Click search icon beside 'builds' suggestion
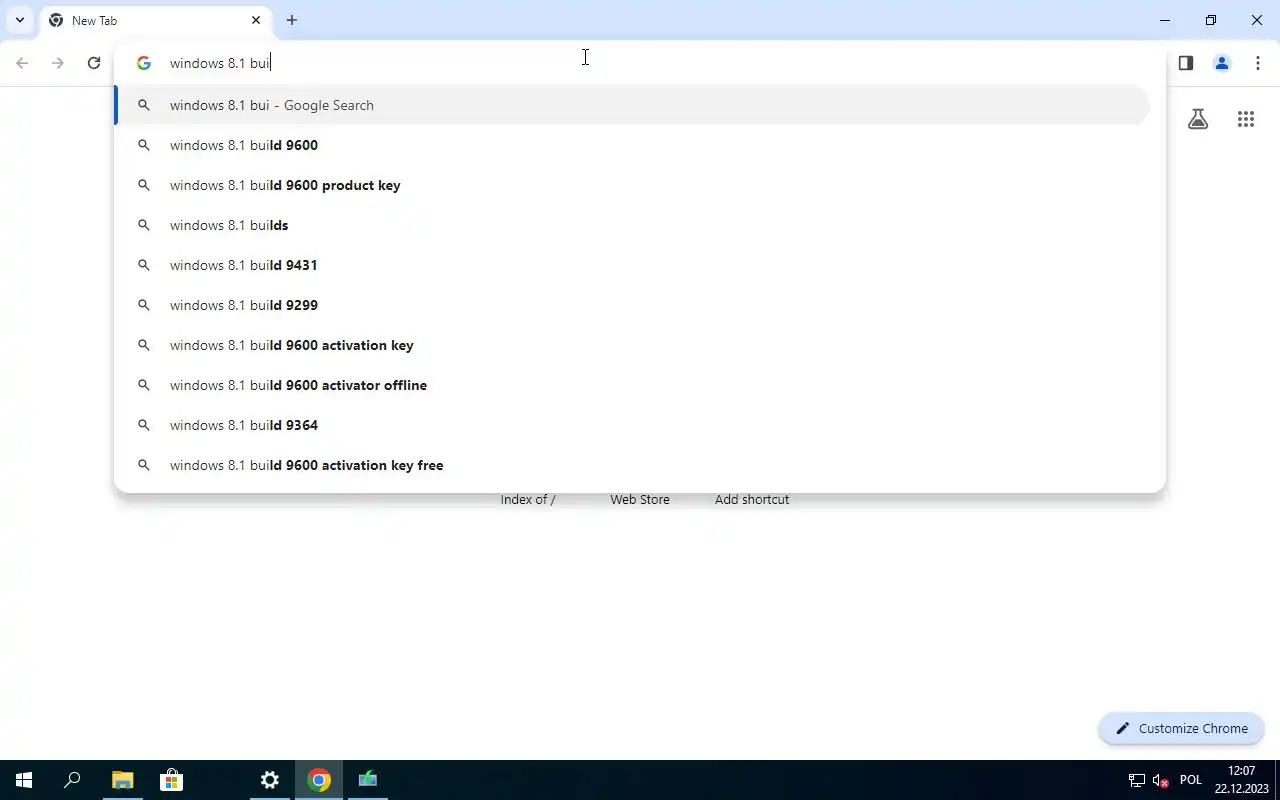 pos(144,225)
